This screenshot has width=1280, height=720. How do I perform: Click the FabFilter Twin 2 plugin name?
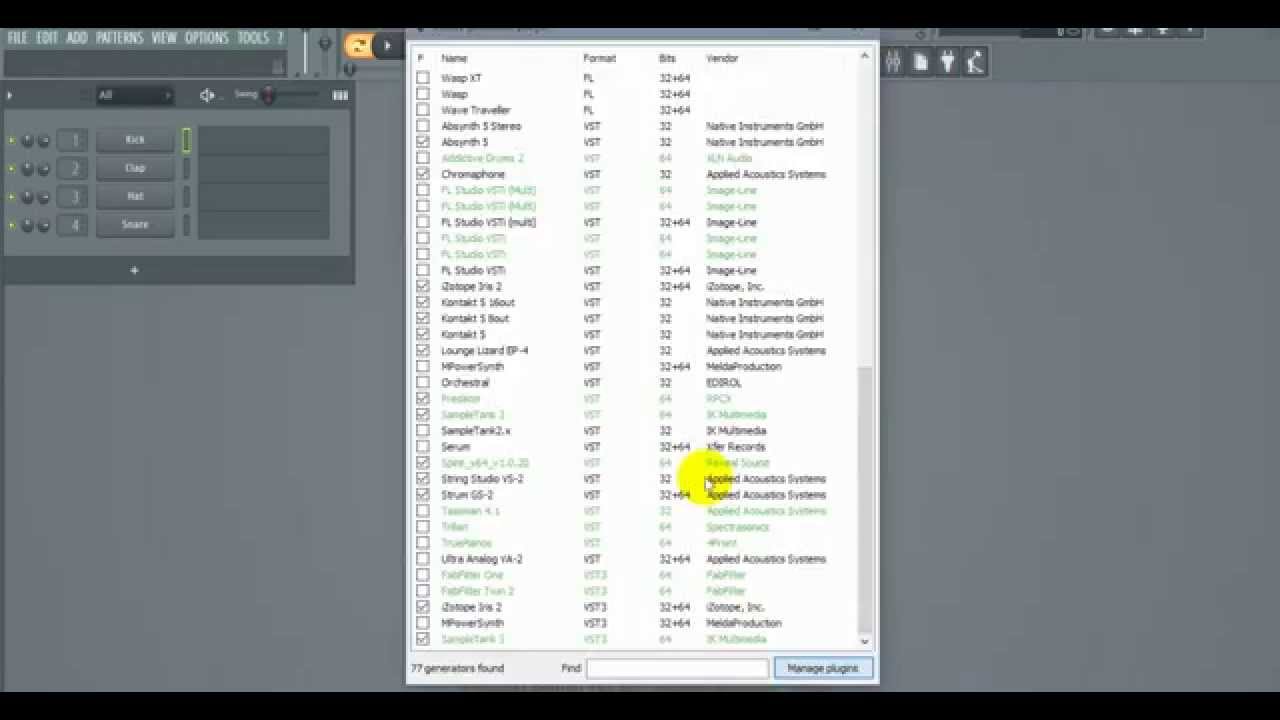pos(477,591)
